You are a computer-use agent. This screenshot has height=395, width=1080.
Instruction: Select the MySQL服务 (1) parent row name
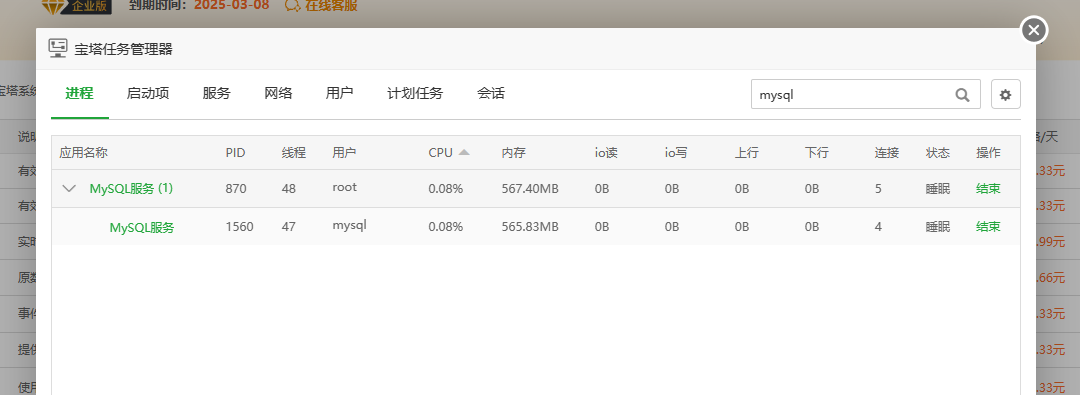tap(131, 188)
